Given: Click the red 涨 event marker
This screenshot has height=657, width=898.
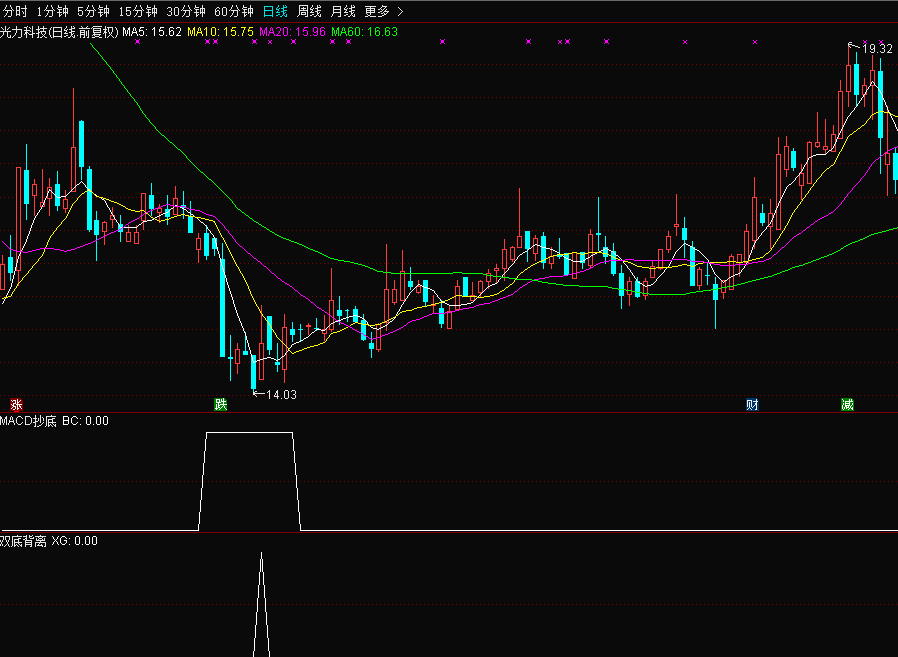Looking at the screenshot, I should pyautogui.click(x=16, y=405).
